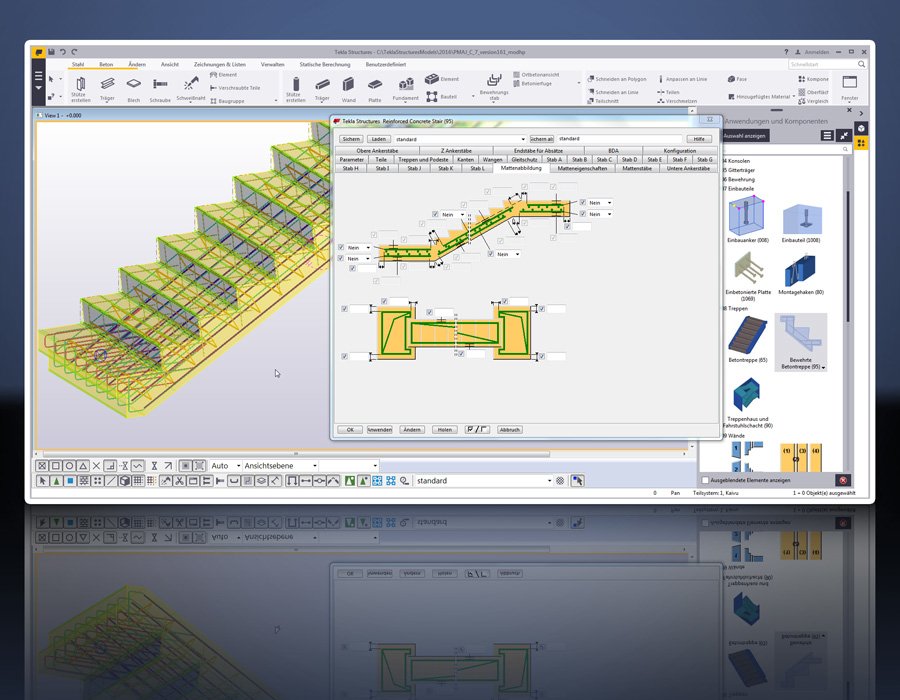This screenshot has width=900, height=700.
Task: Click the Sichern button
Action: 351,139
